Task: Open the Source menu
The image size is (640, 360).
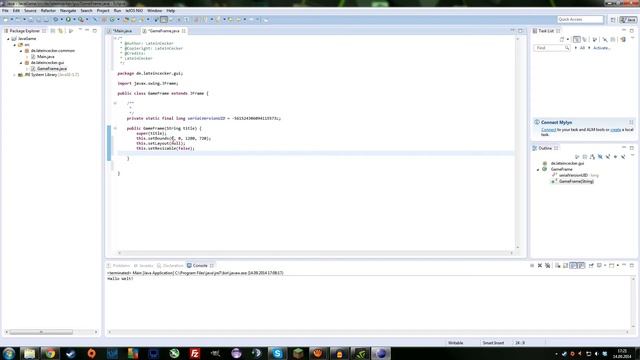Action: [x=30, y=11]
